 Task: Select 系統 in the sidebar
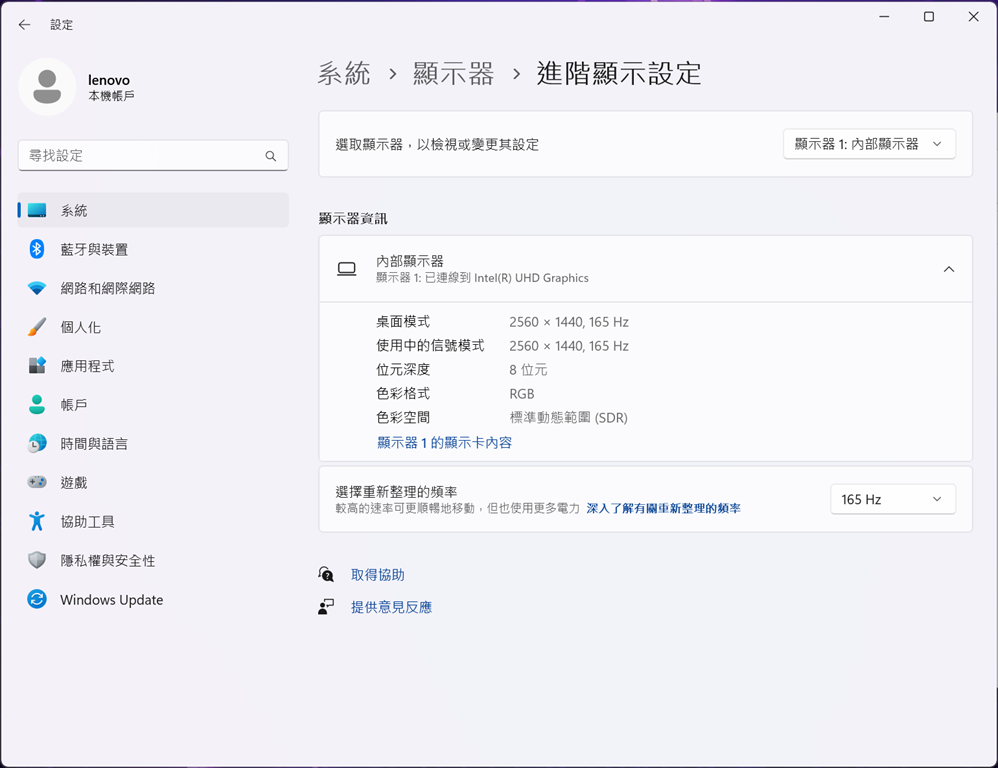coord(74,210)
